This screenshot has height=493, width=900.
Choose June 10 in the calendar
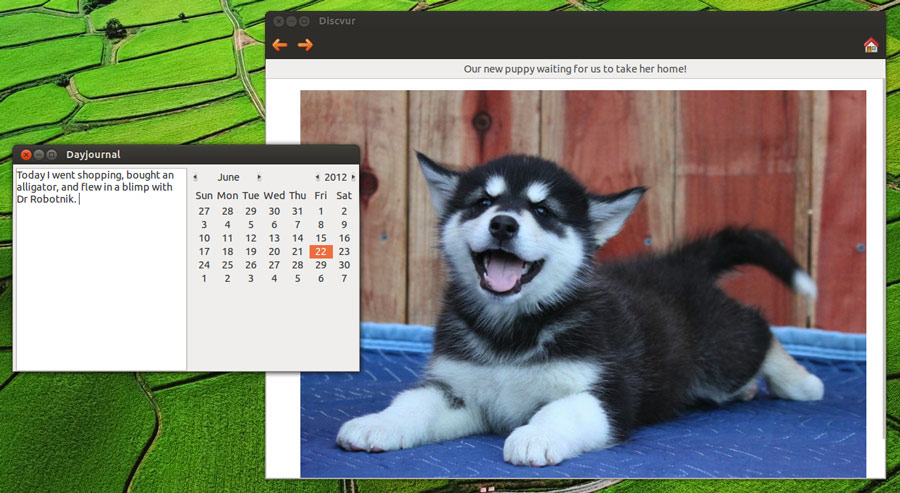pyautogui.click(x=204, y=238)
